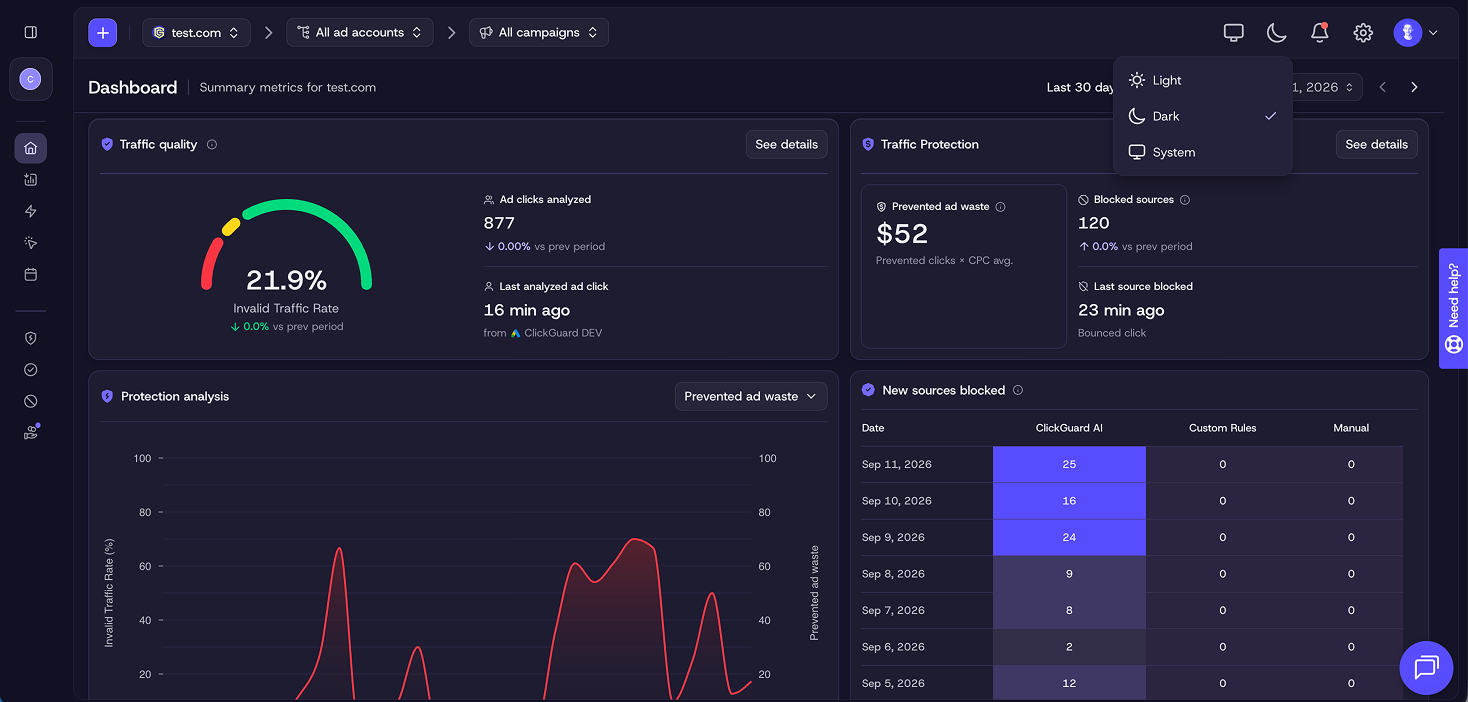Open the chat bubble widget

click(x=1426, y=667)
